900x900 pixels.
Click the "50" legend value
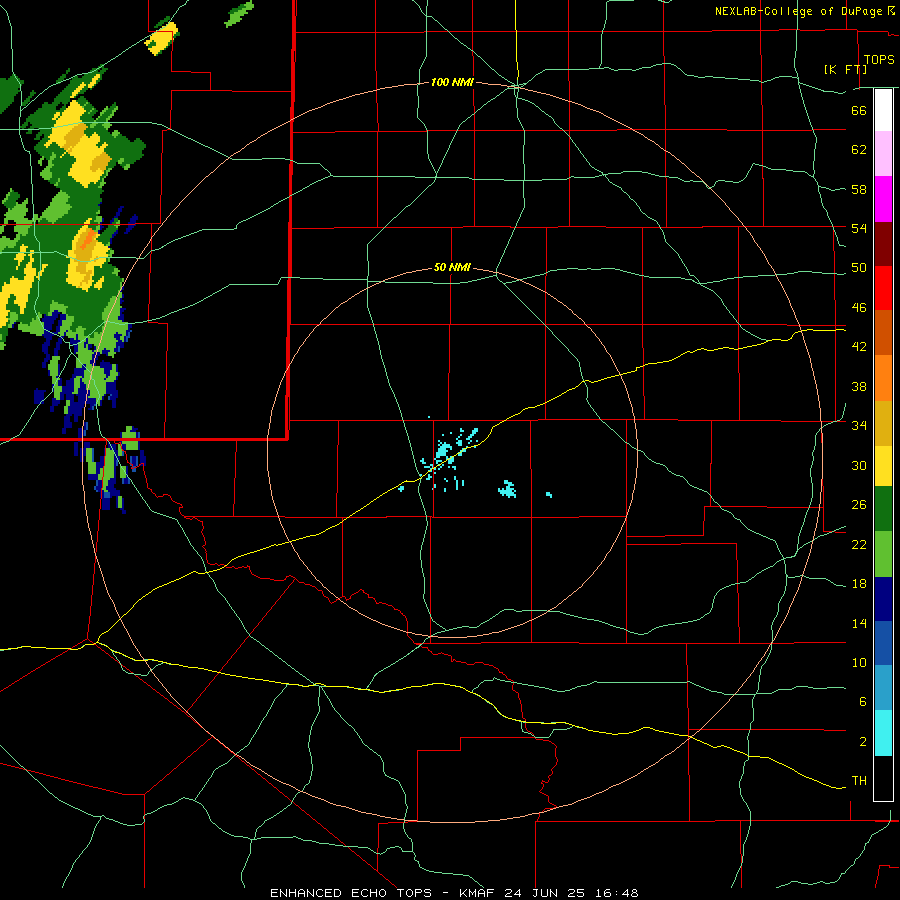pyautogui.click(x=859, y=268)
